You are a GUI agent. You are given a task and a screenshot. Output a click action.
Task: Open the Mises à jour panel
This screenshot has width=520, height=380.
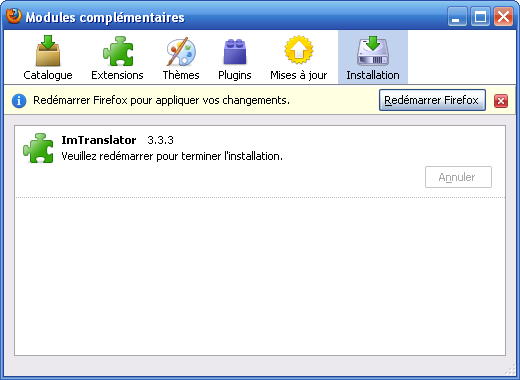click(299, 57)
